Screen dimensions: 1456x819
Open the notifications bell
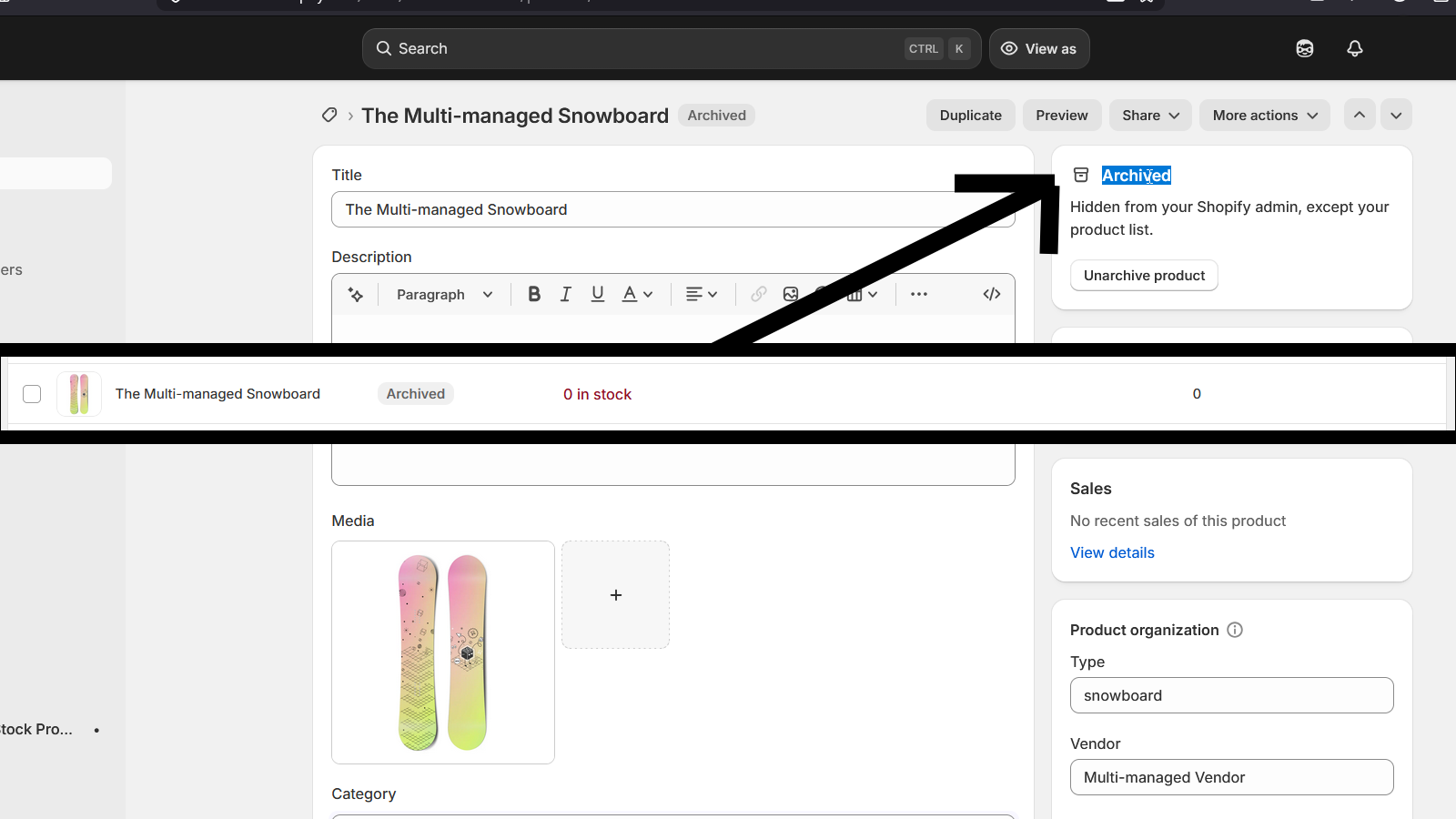pyautogui.click(x=1354, y=49)
